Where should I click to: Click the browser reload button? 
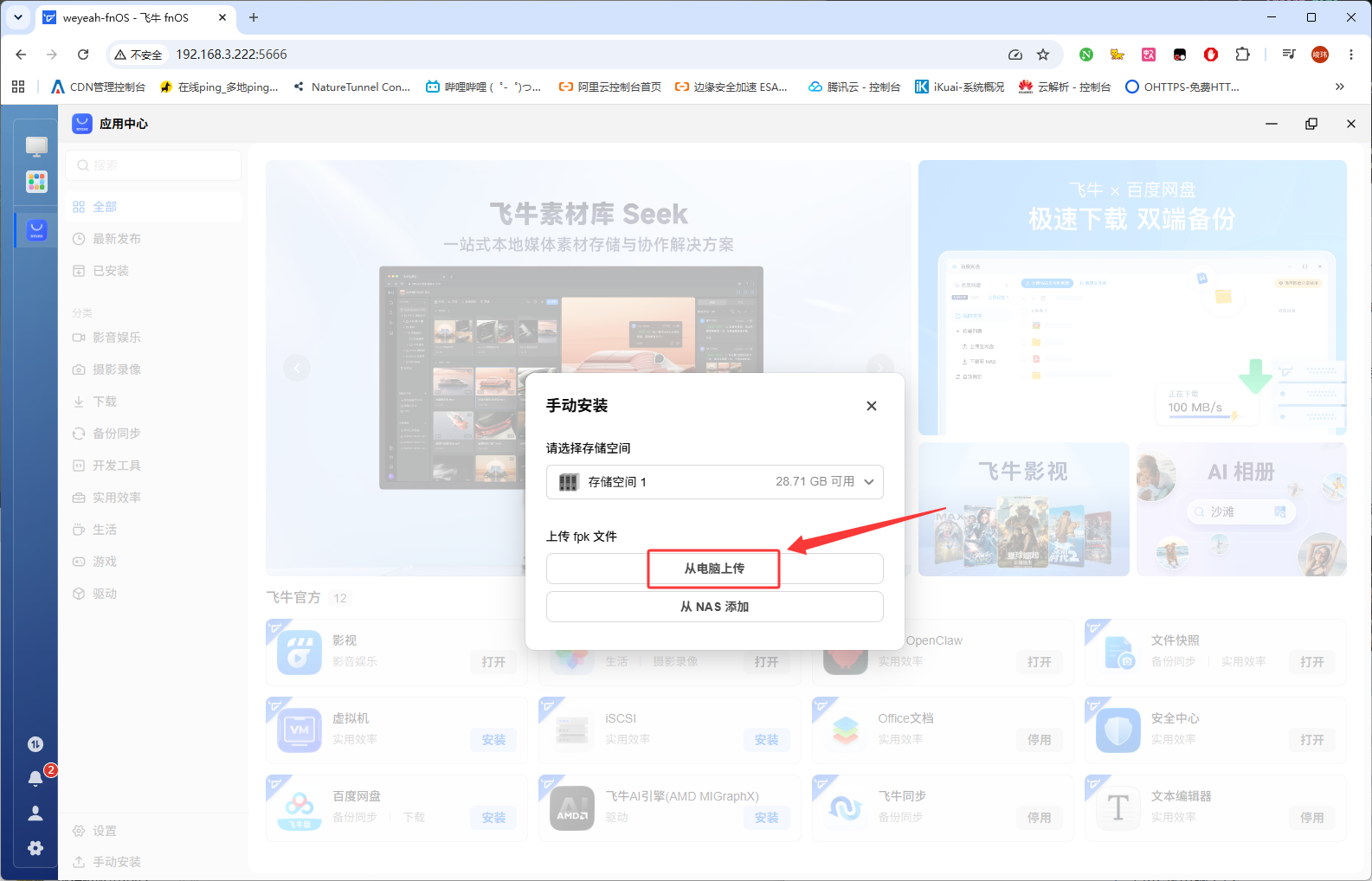click(83, 55)
